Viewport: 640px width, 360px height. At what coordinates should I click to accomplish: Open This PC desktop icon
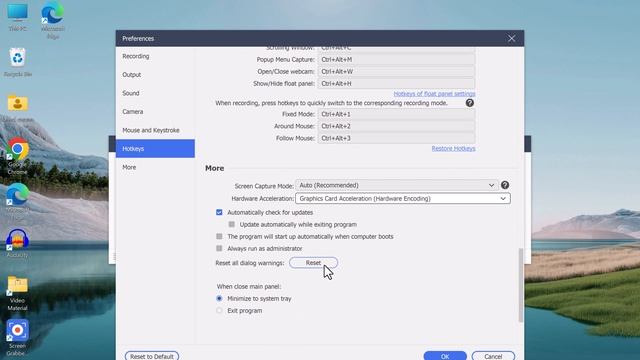[x=18, y=16]
